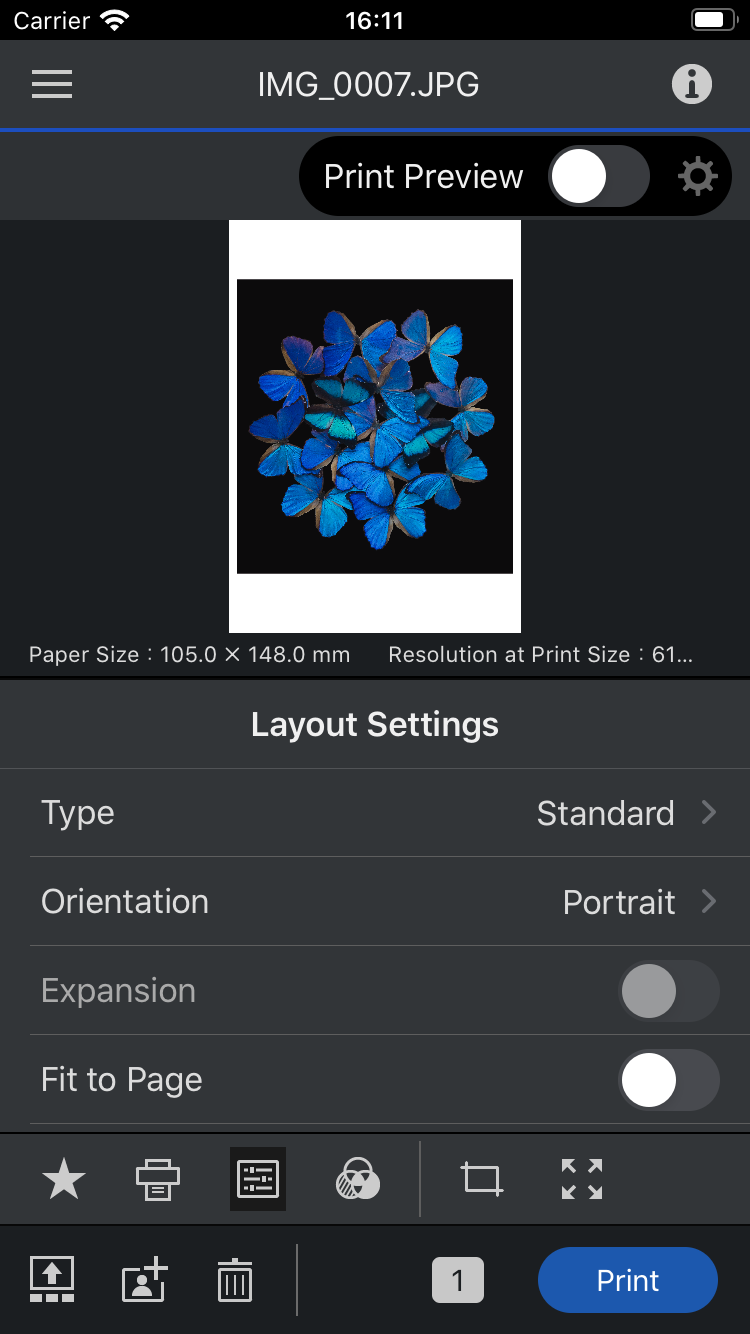750x1334 pixels.
Task: Tap the butterfly image preview
Action: (x=375, y=426)
